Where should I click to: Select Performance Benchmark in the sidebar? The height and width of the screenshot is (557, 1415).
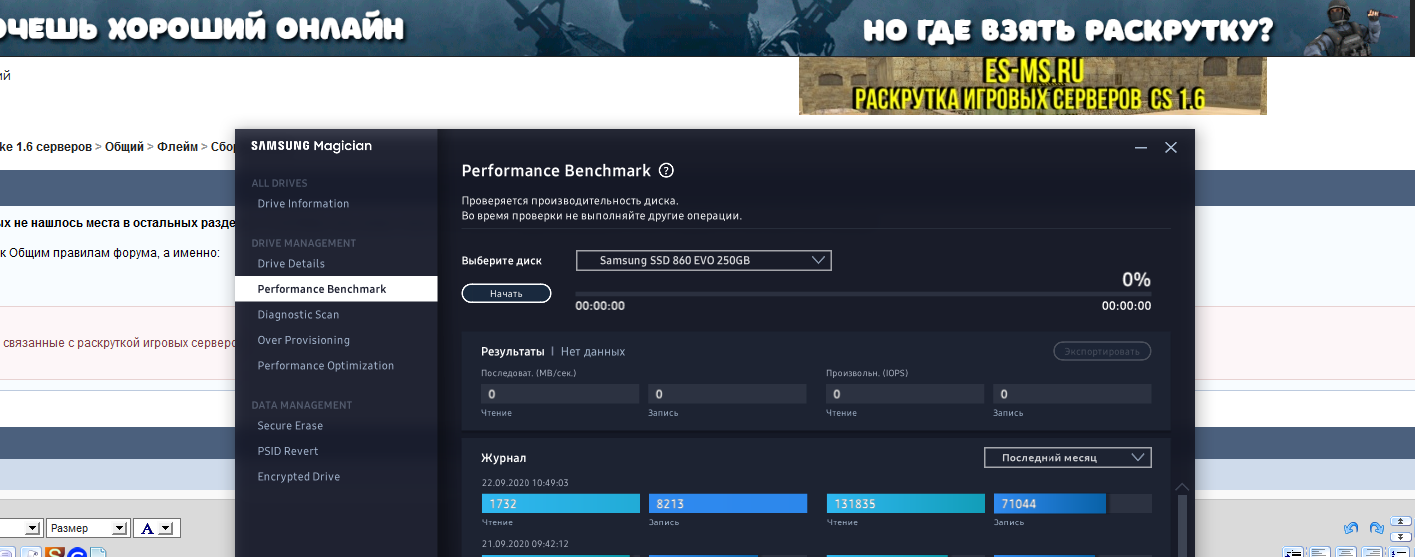(336, 289)
